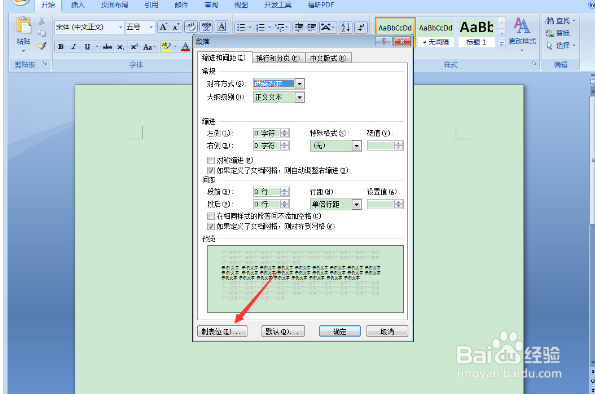
Task: Click the Grow Font icon
Action: point(163,27)
